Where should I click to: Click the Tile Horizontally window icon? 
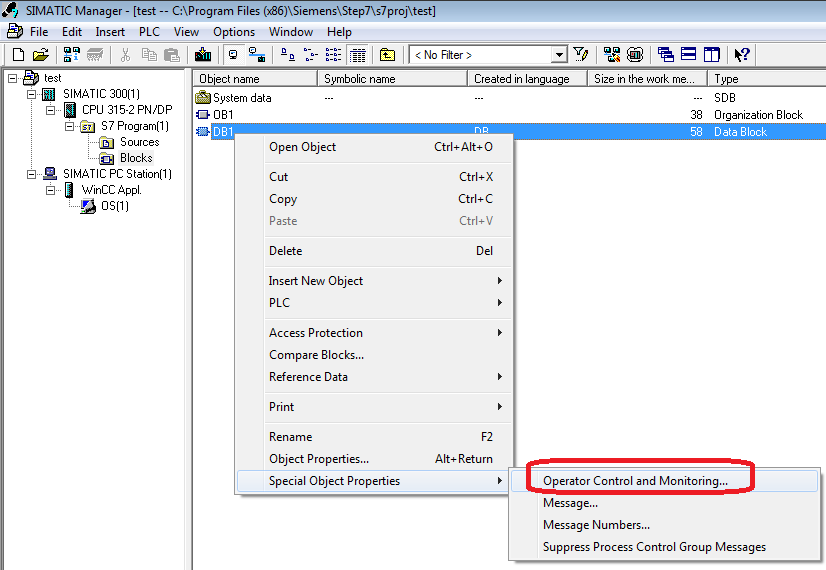[689, 55]
